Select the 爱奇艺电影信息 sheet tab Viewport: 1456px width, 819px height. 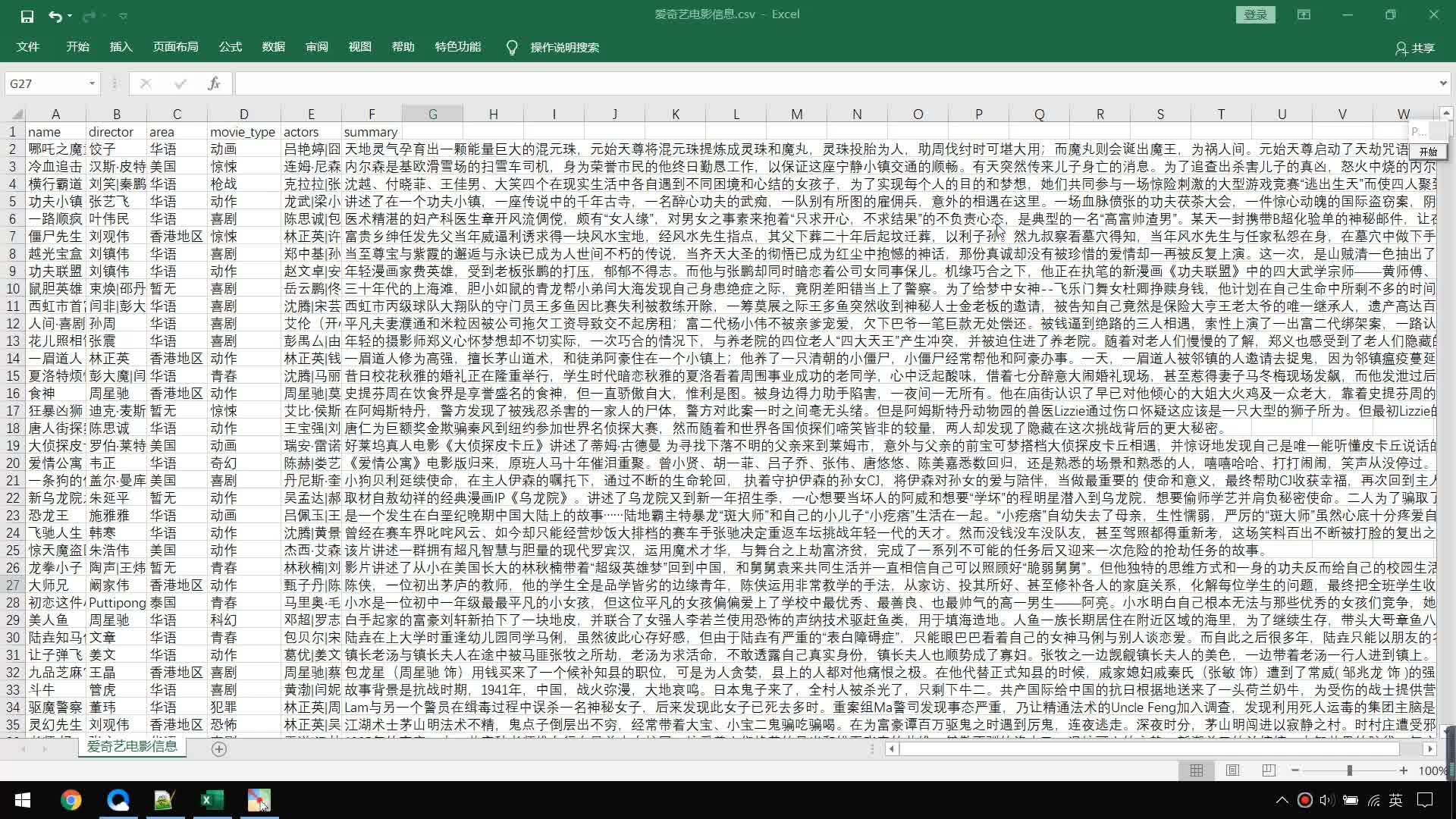pyautogui.click(x=132, y=746)
